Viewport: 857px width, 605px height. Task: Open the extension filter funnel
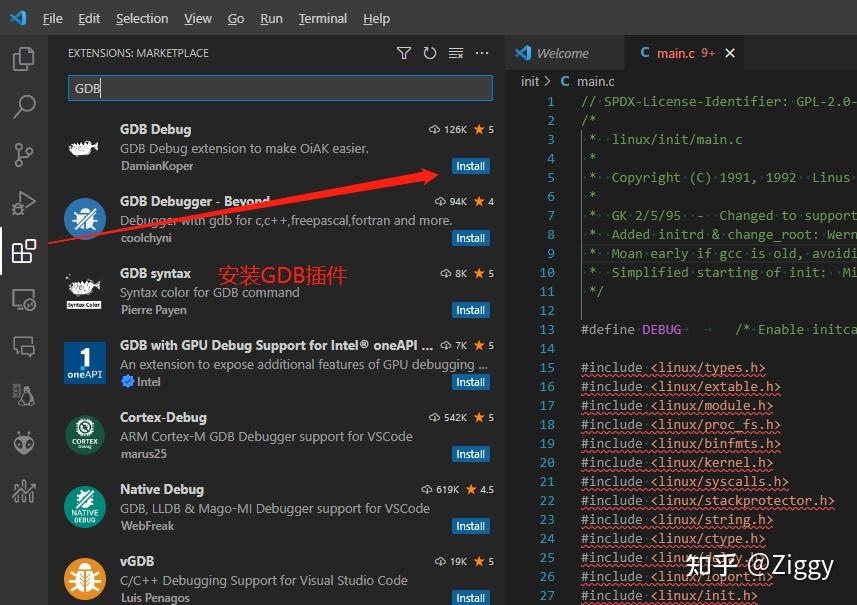click(403, 53)
